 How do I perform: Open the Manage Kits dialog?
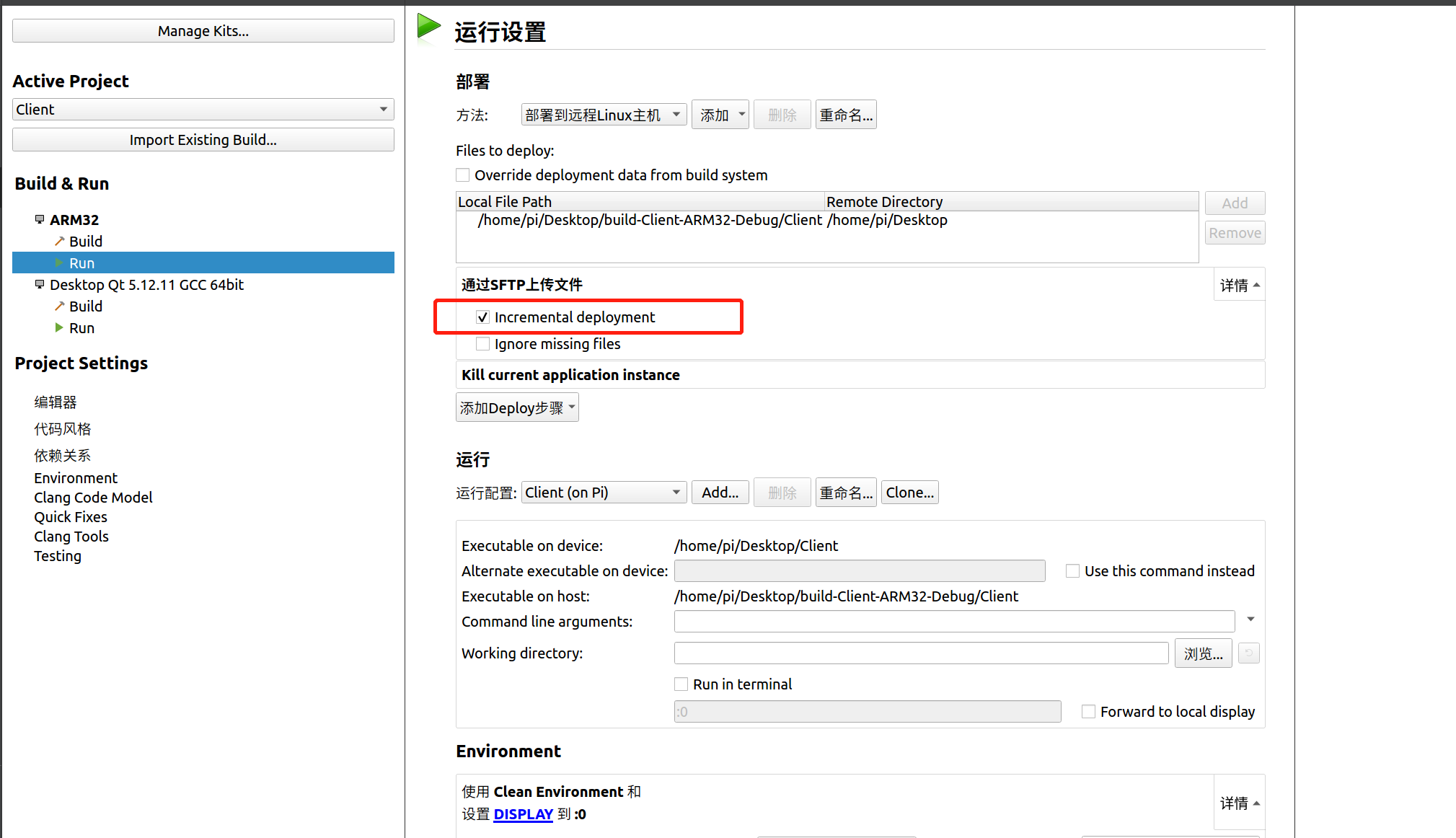click(x=203, y=31)
